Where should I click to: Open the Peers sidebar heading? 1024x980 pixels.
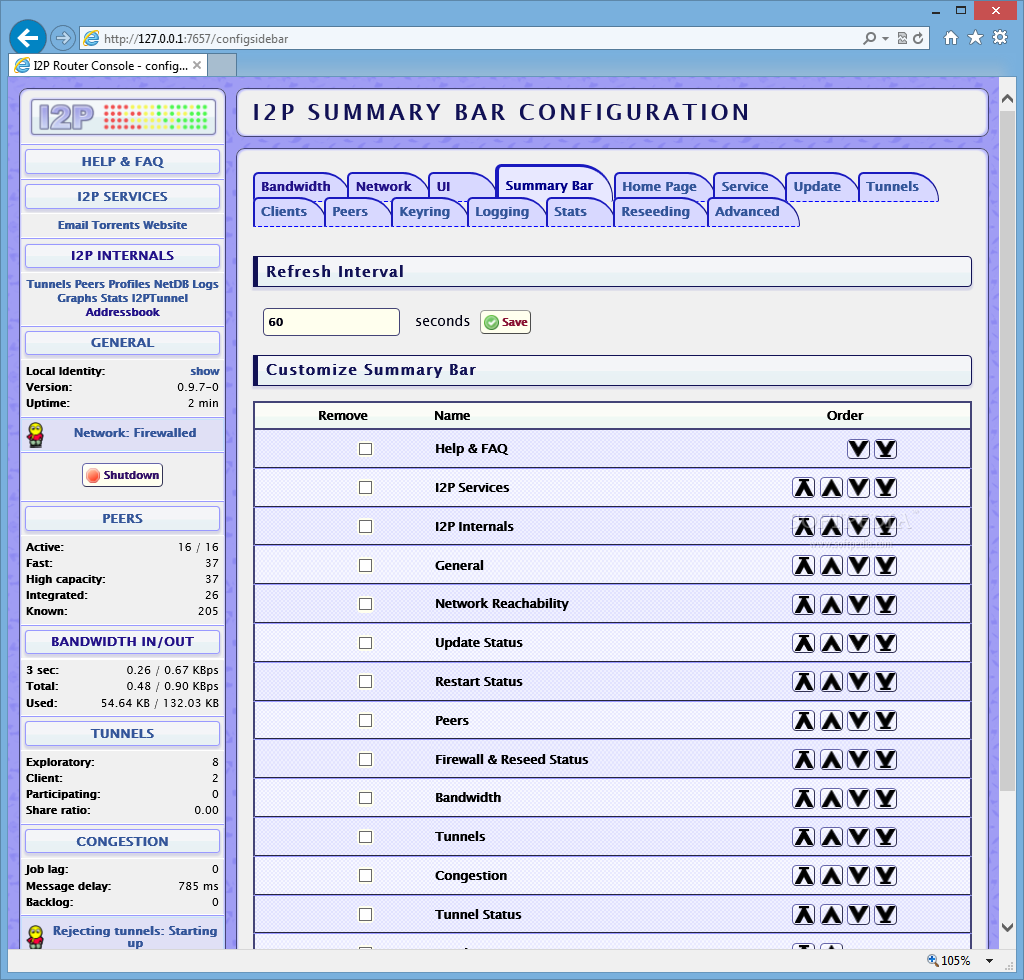123,519
